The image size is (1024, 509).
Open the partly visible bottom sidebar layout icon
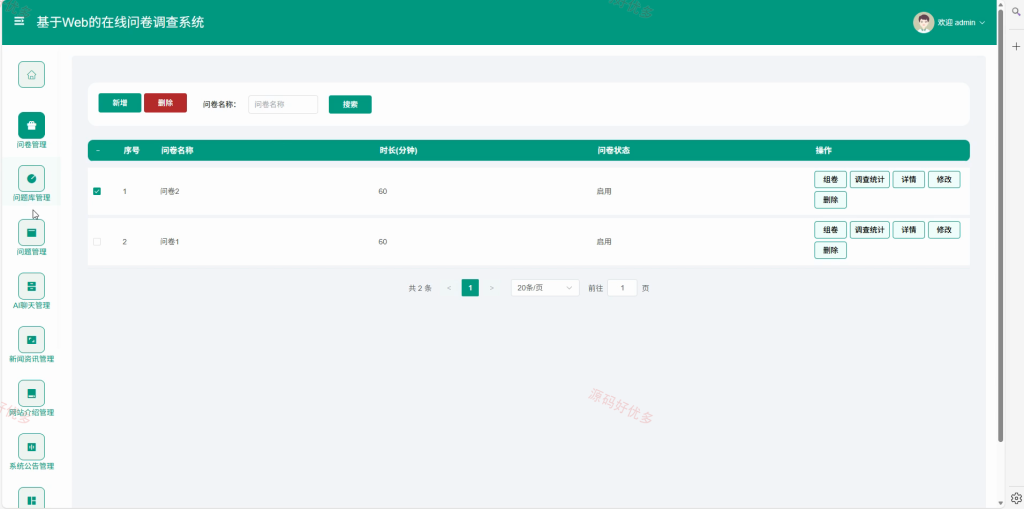click(x=31, y=498)
